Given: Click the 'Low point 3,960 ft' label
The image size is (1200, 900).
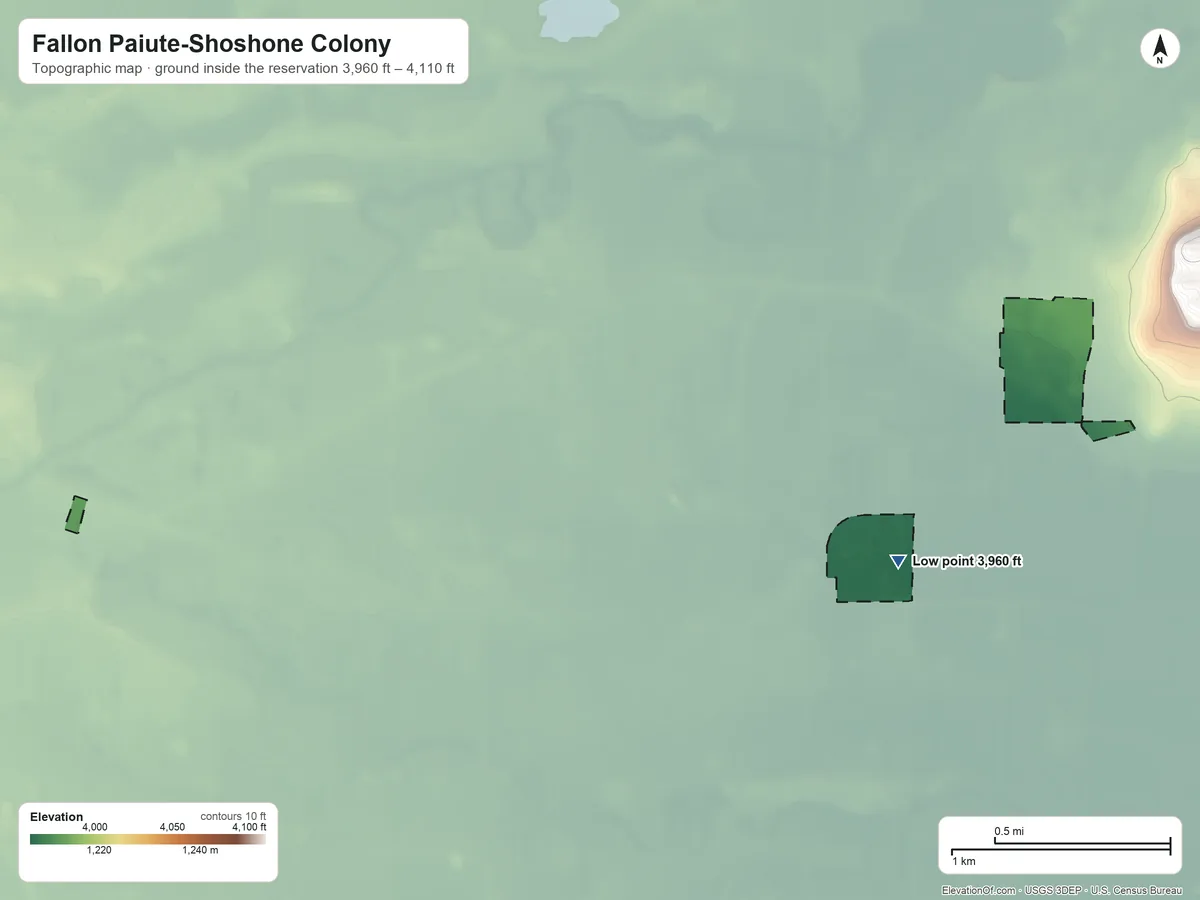Looking at the screenshot, I should click(967, 561).
